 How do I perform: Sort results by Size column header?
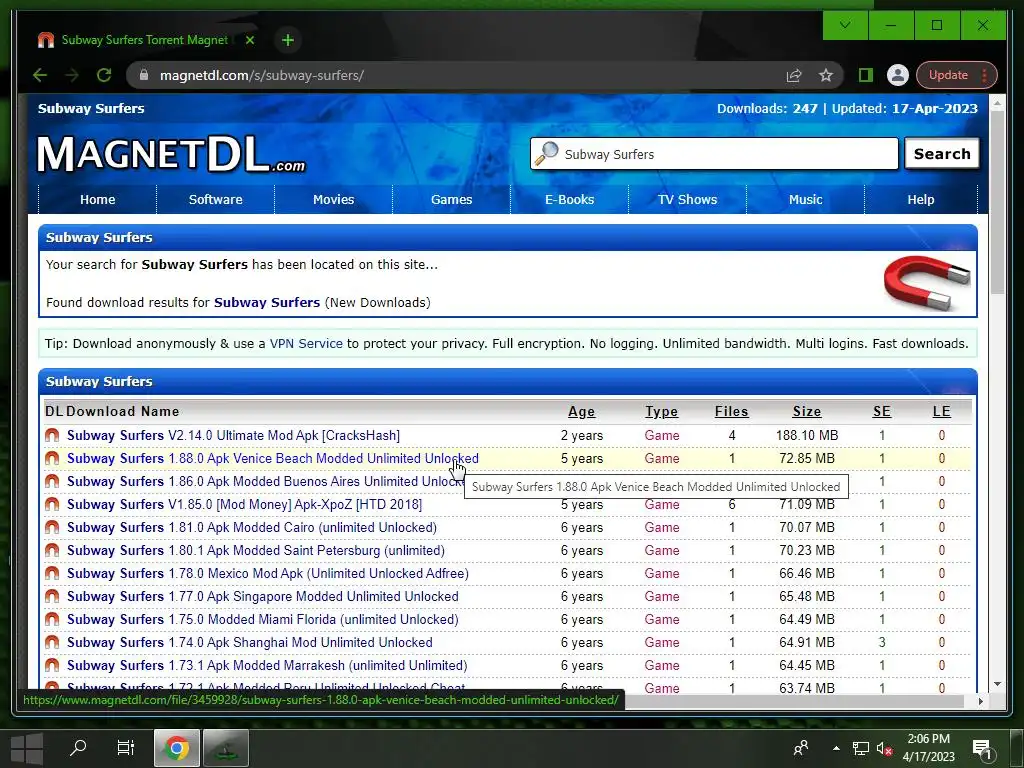[807, 411]
